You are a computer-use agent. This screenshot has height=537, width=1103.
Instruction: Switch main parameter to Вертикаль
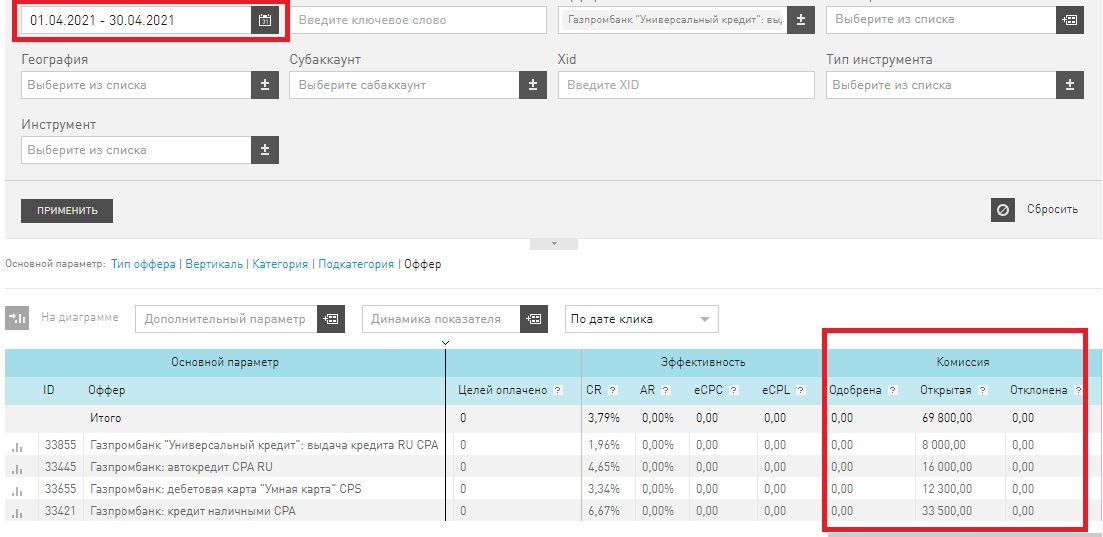click(x=214, y=264)
